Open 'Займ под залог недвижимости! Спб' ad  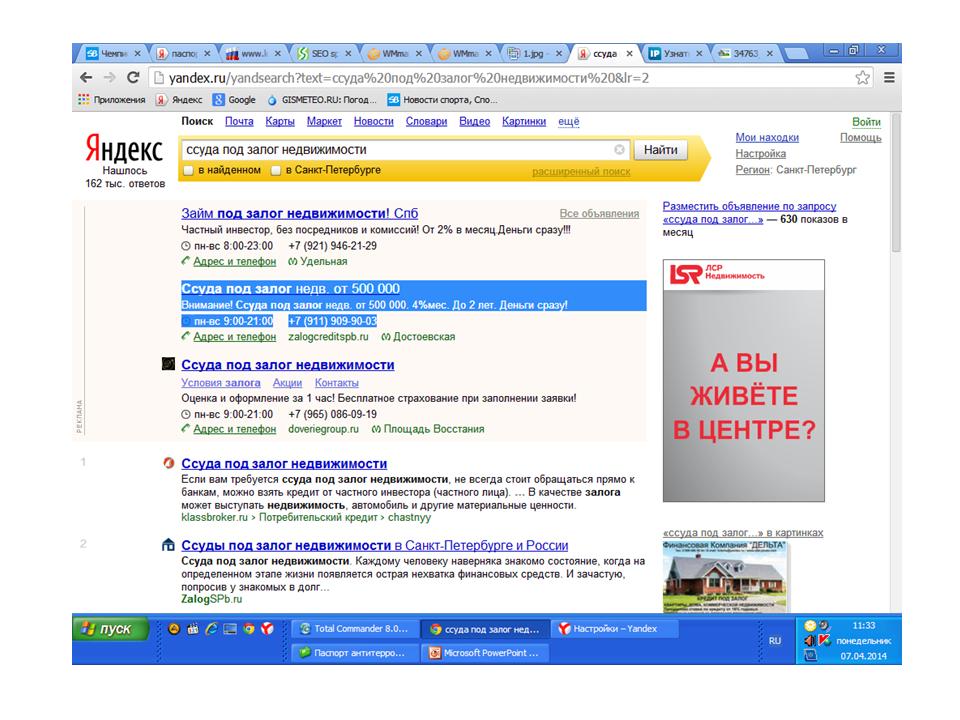pyautogui.click(x=299, y=214)
